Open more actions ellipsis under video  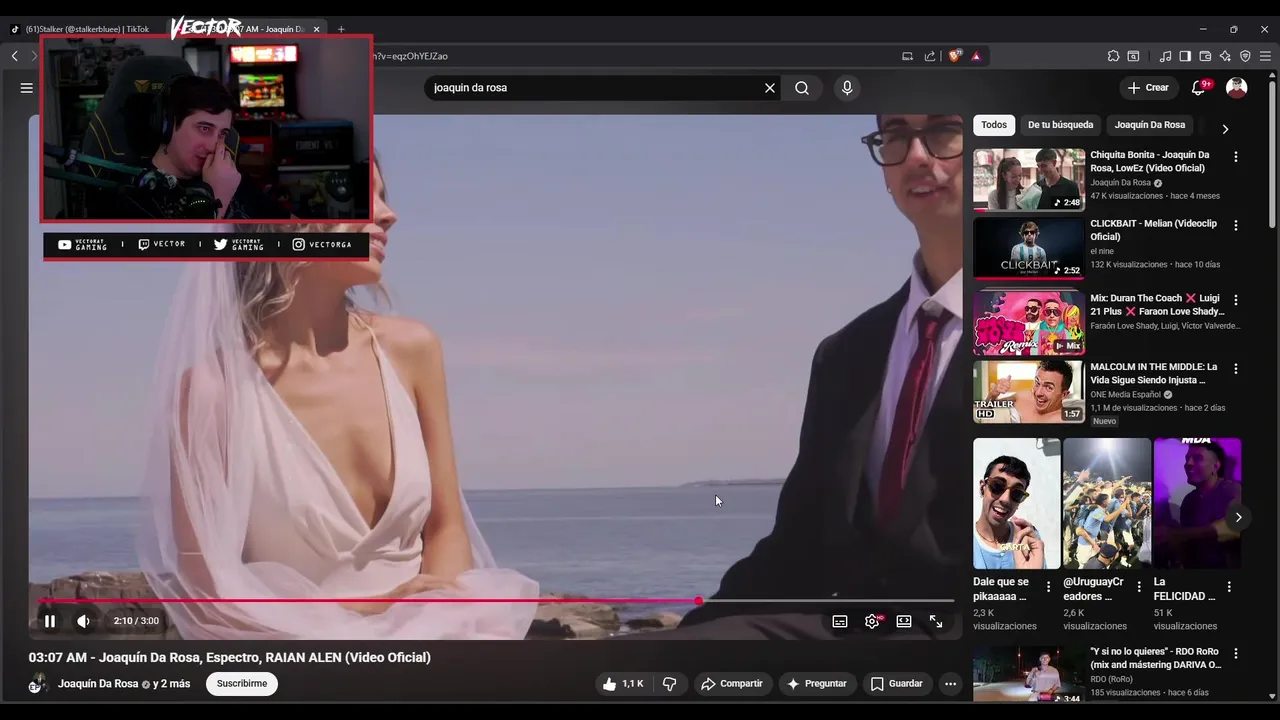[x=951, y=684]
